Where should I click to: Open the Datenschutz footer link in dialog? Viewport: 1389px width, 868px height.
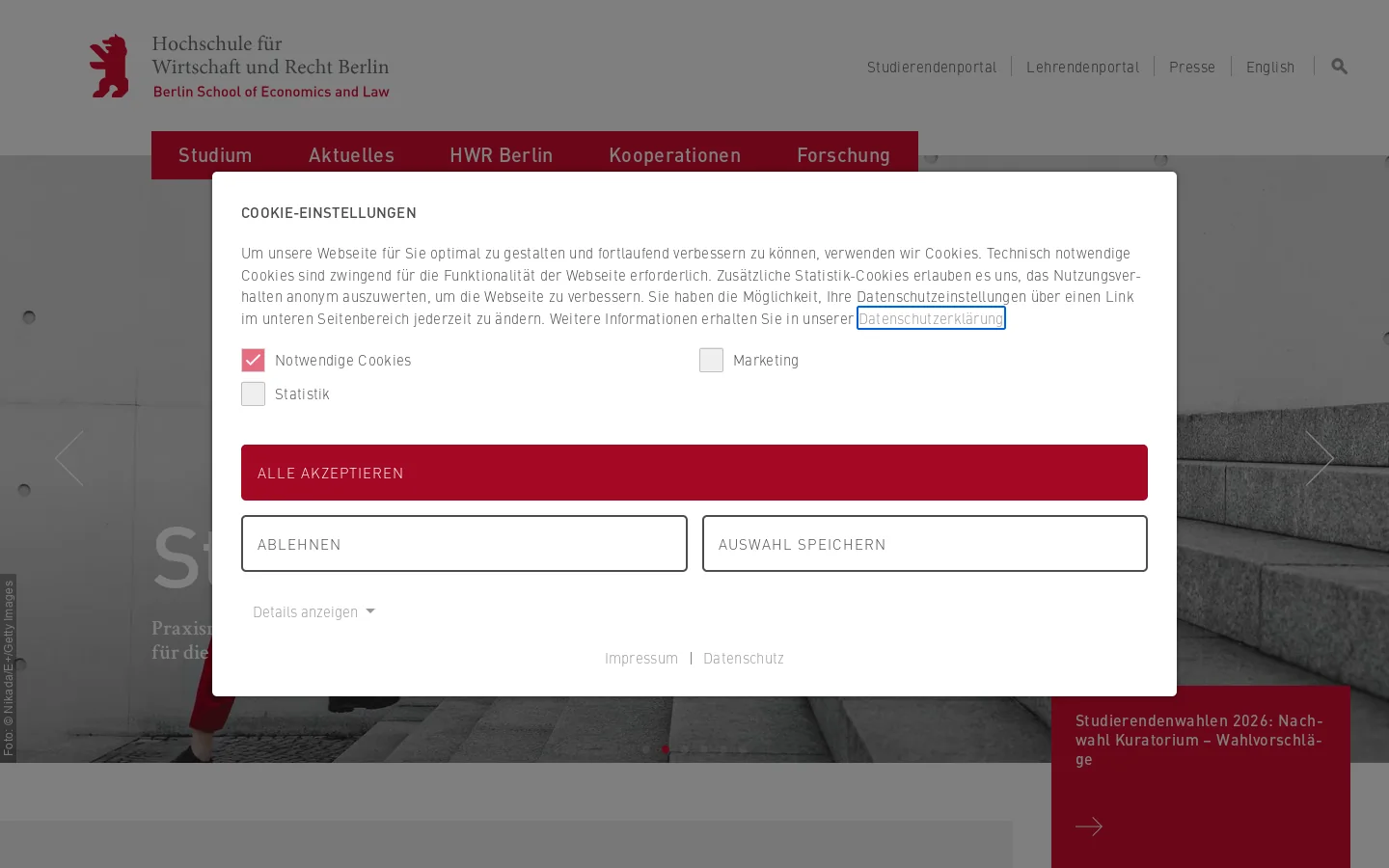tap(744, 658)
